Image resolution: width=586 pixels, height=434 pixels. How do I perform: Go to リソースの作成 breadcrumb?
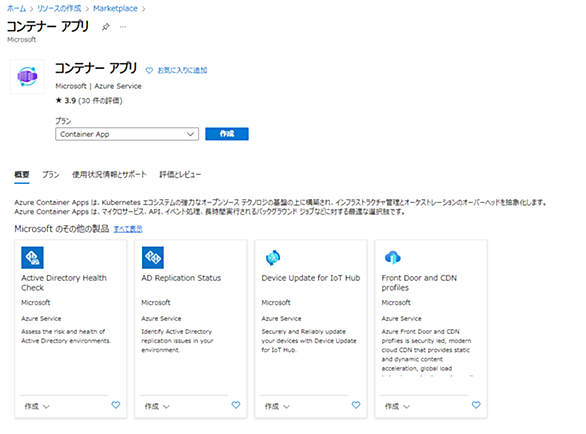[x=59, y=9]
